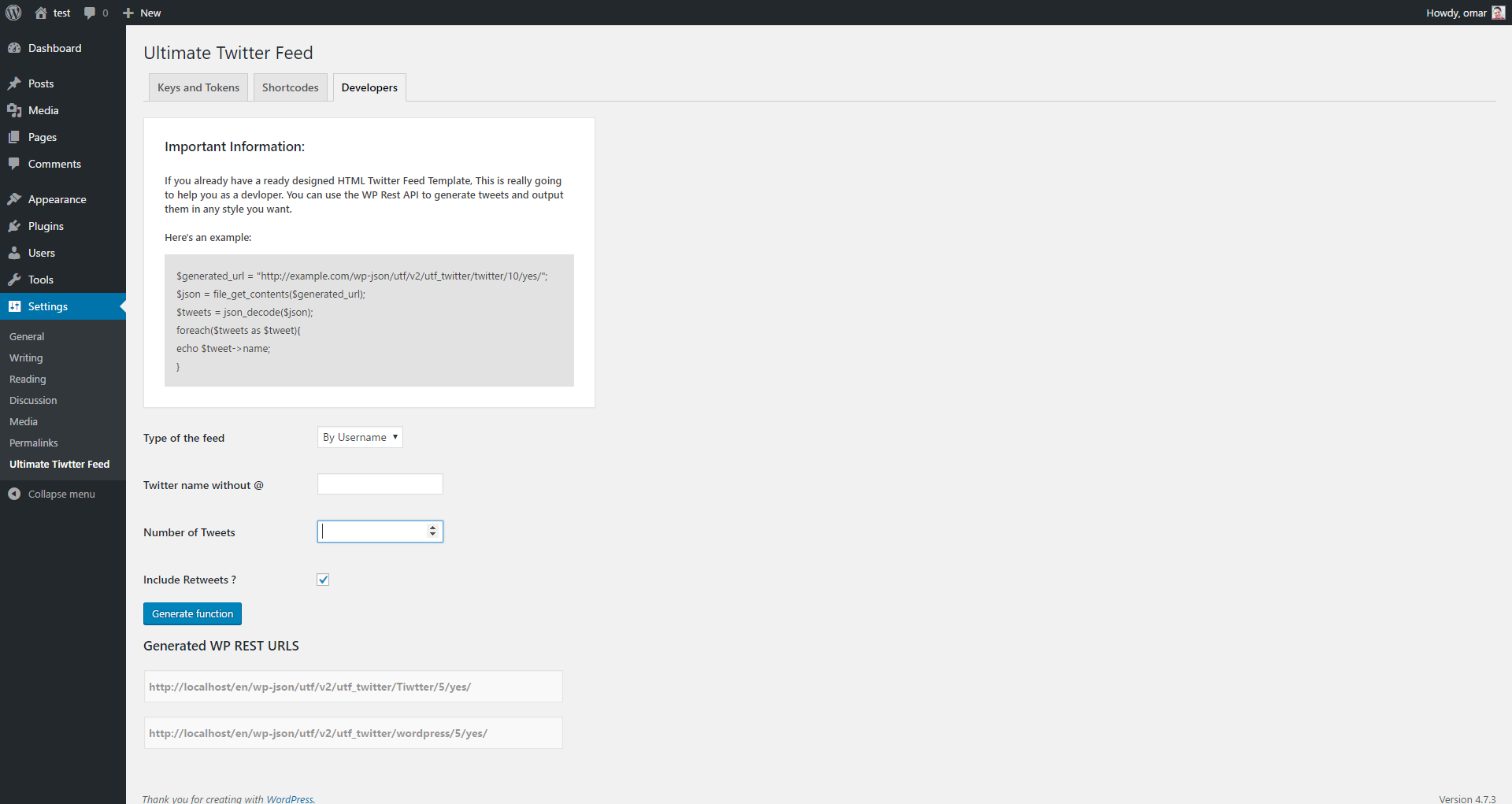Viewport: 1512px width, 804px height.
Task: Open the Dashboard menu
Action: (x=63, y=48)
